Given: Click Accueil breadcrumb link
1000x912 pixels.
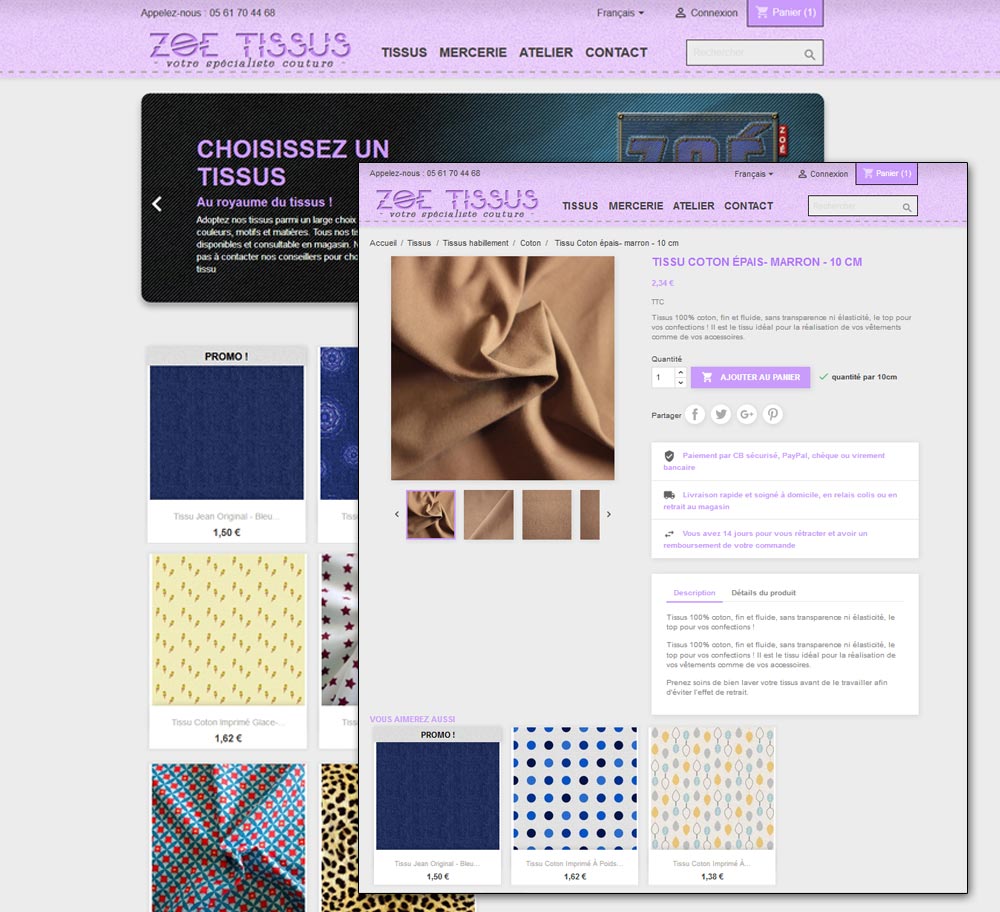Looking at the screenshot, I should click(383, 243).
